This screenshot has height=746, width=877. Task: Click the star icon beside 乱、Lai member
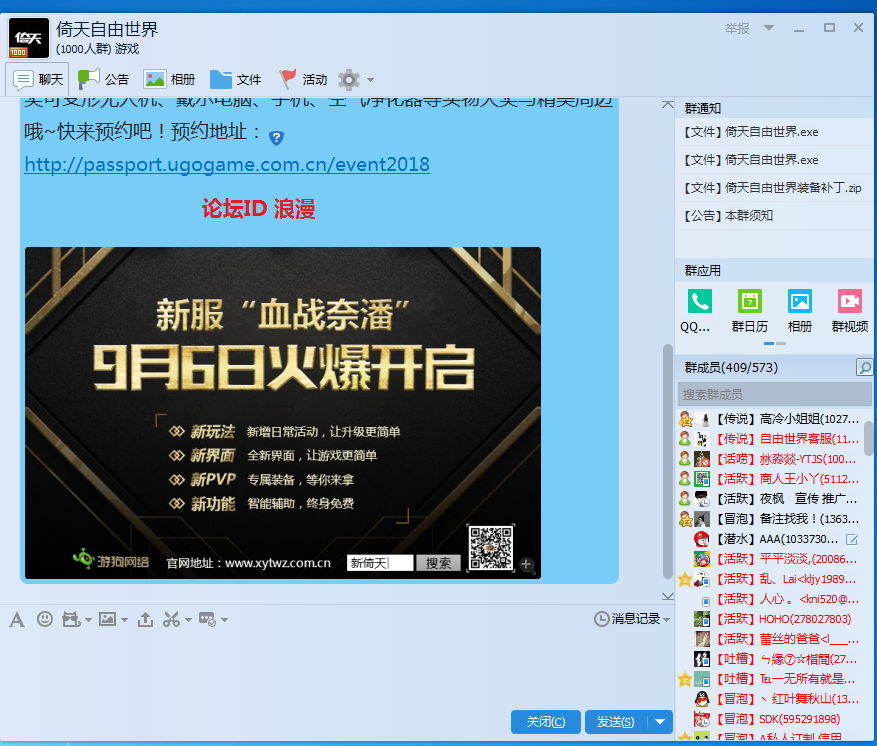coord(685,579)
